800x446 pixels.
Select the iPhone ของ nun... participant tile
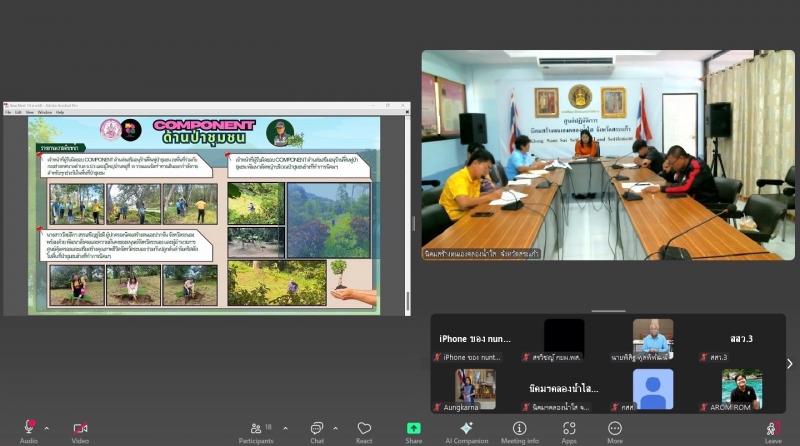pos(474,340)
